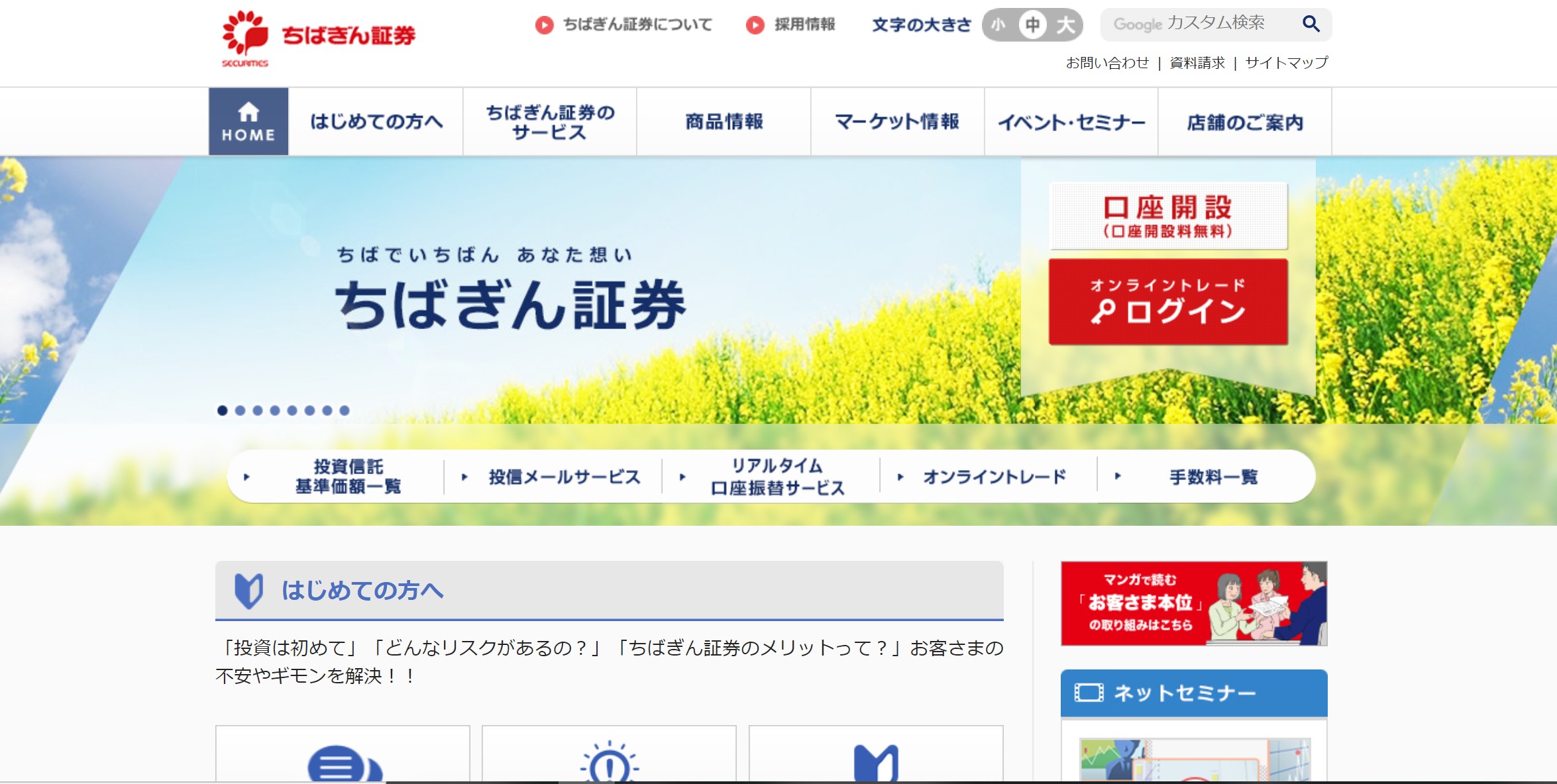Open the ネットセミナー thumbnail image
This screenshot has height=784, width=1557.
1195,760
